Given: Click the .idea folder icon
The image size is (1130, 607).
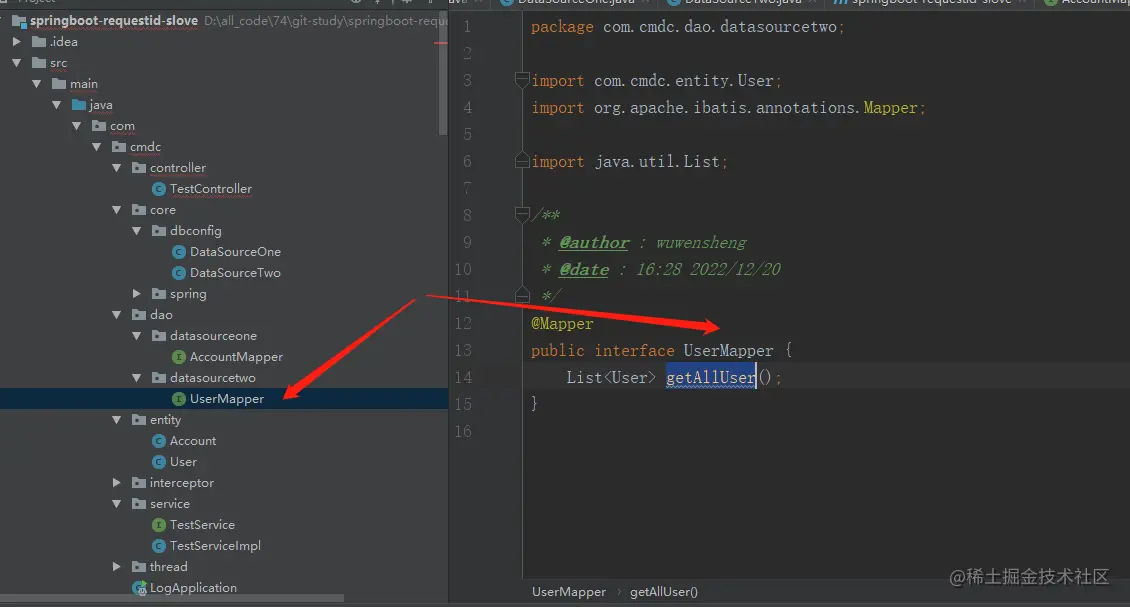Looking at the screenshot, I should coord(40,42).
